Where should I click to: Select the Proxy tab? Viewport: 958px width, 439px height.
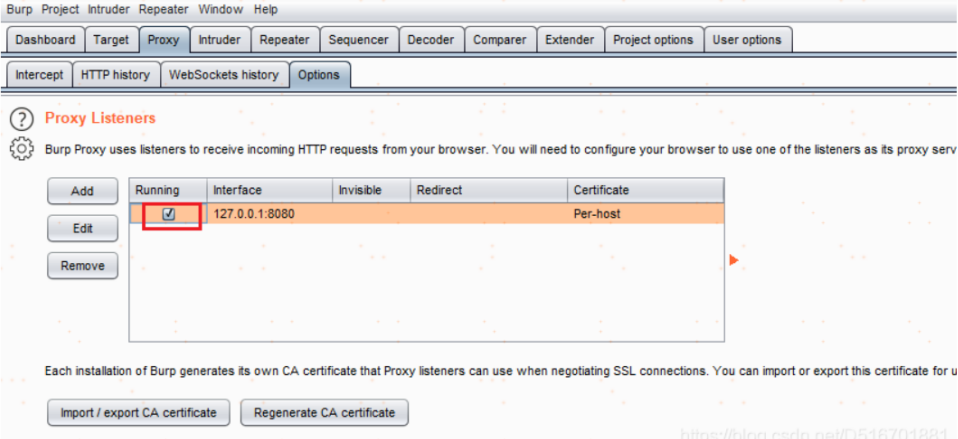(164, 40)
